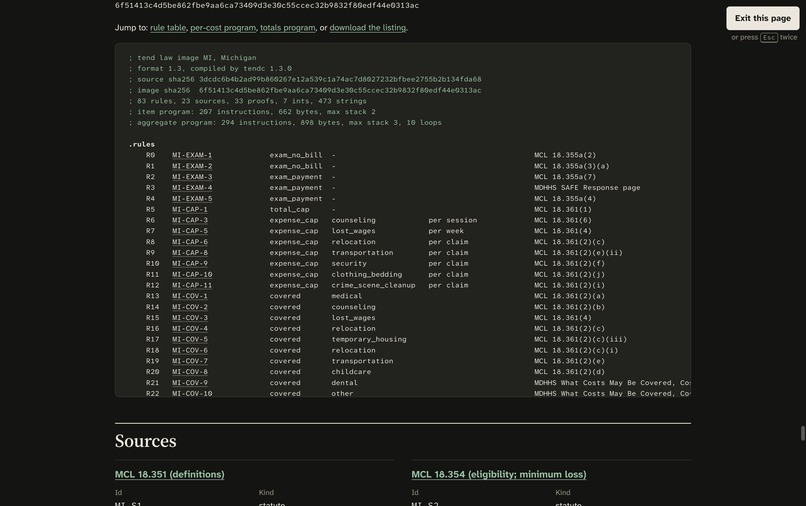Viewport: 806px width, 506px height.
Task: Follow the totals program link
Action: [288, 28]
